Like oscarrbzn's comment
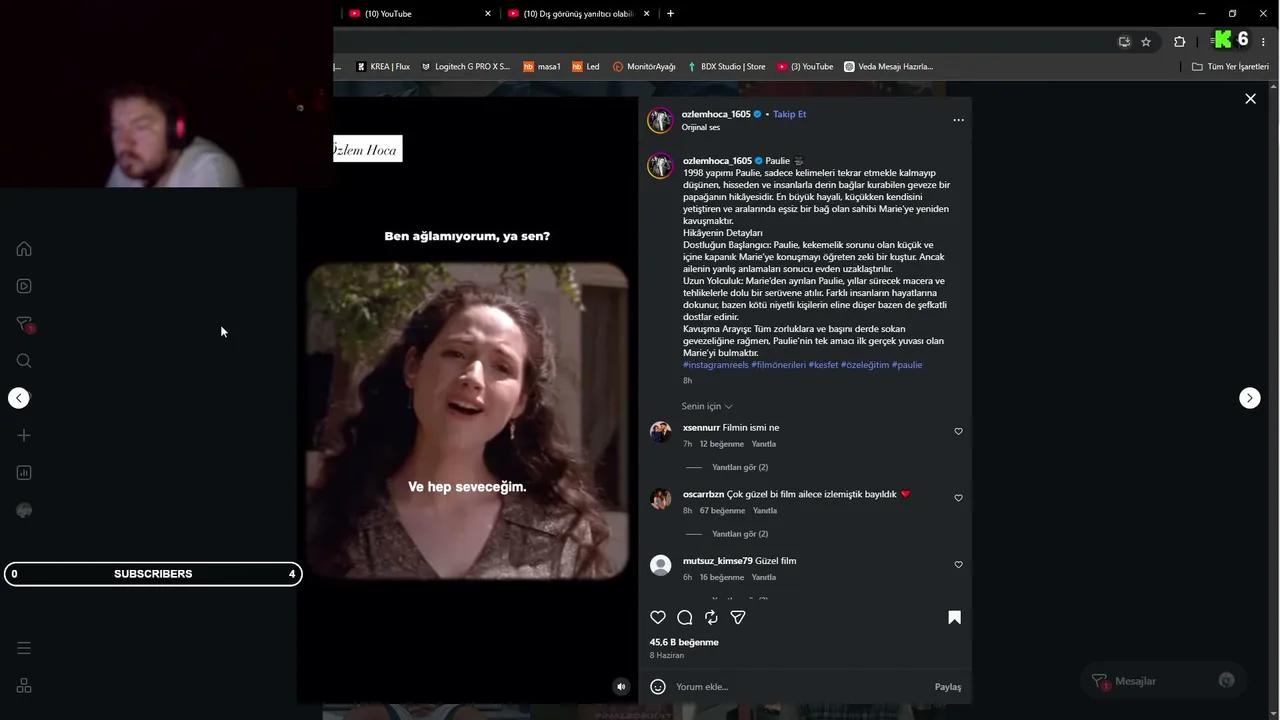Viewport: 1280px width, 720px height. [x=958, y=498]
